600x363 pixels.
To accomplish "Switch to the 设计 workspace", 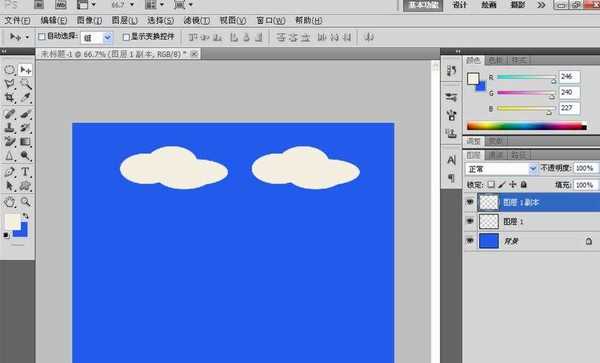I will point(460,5).
